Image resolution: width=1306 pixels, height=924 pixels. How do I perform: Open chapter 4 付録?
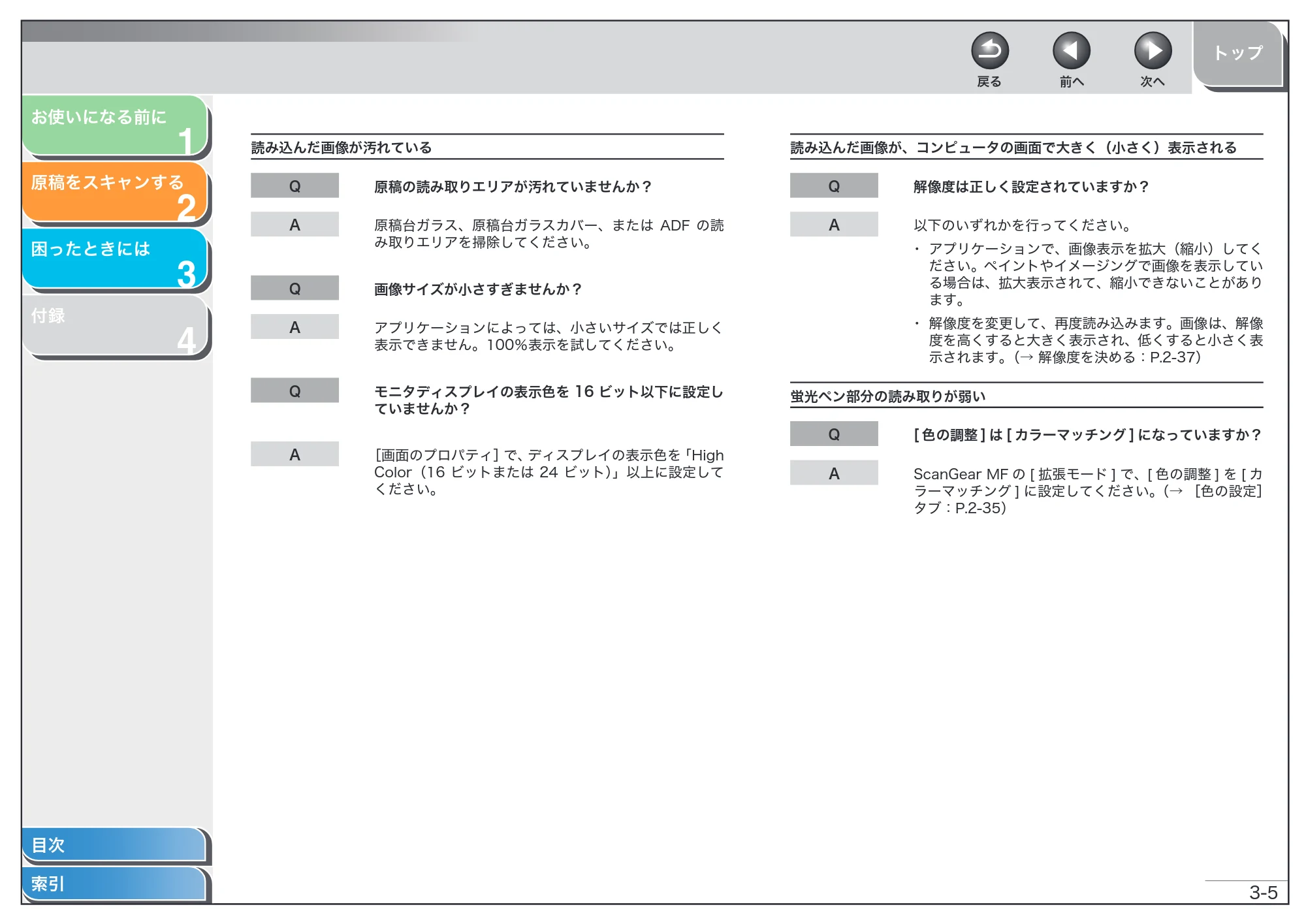[115, 325]
